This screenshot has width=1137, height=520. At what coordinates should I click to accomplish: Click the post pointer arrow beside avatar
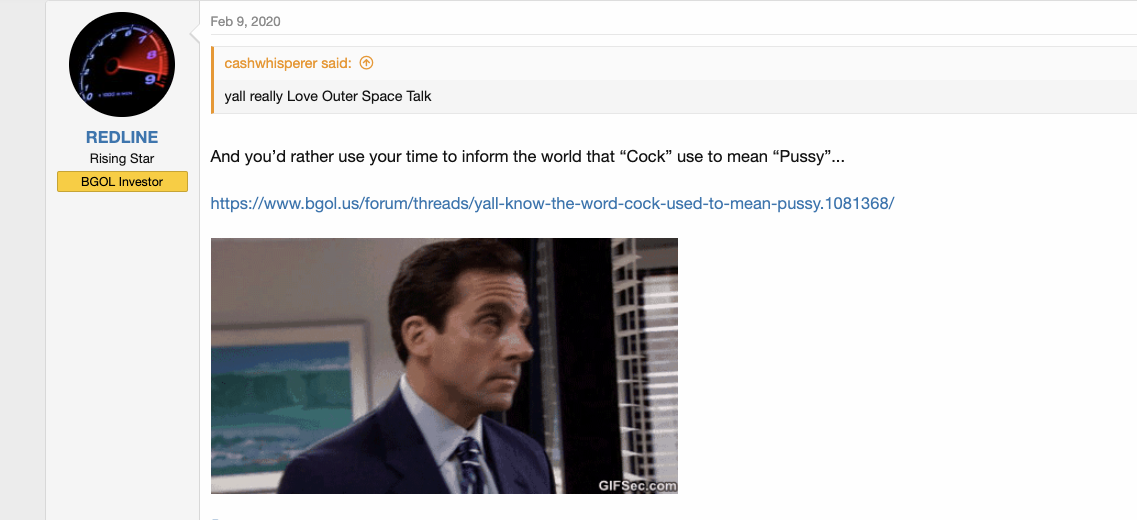click(194, 33)
